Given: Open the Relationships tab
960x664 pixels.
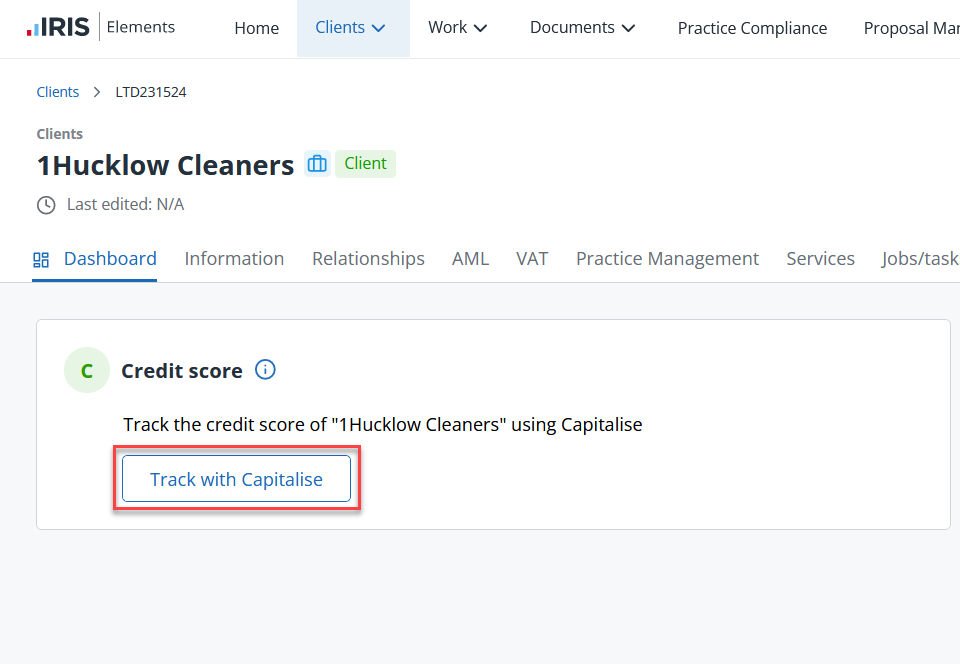Looking at the screenshot, I should (x=368, y=259).
